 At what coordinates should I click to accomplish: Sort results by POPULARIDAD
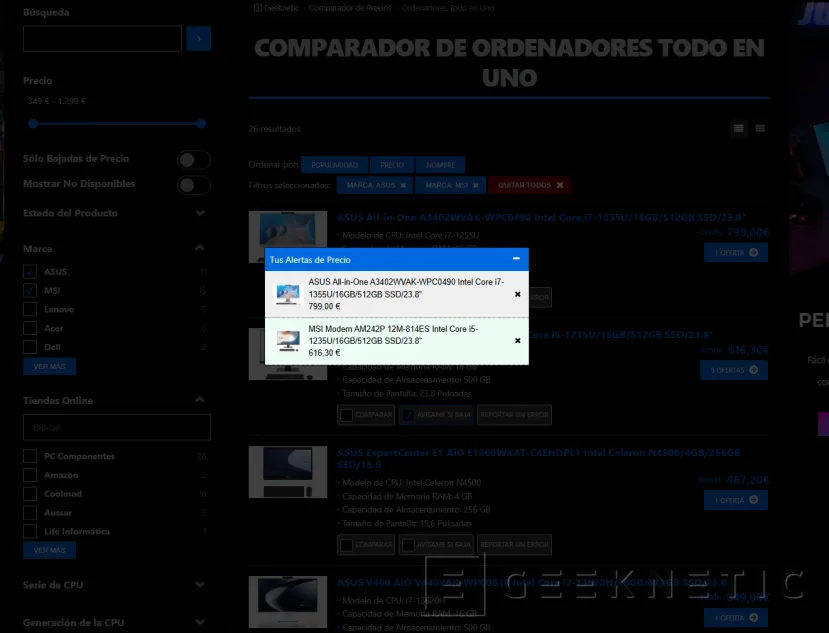[x=334, y=165]
